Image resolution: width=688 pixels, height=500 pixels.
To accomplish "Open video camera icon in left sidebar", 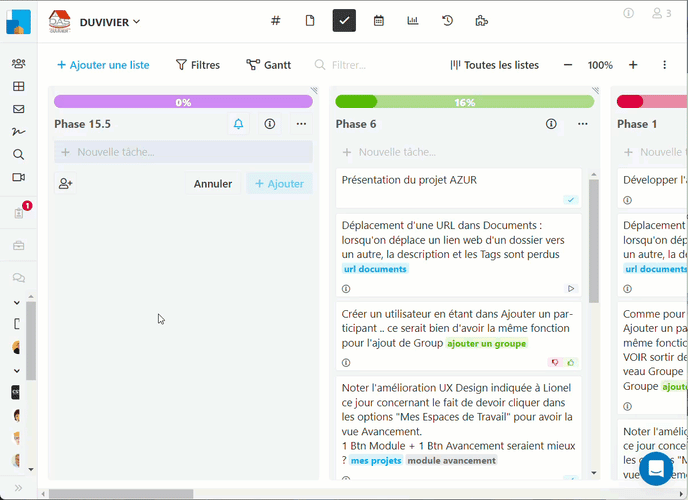I will [x=18, y=177].
